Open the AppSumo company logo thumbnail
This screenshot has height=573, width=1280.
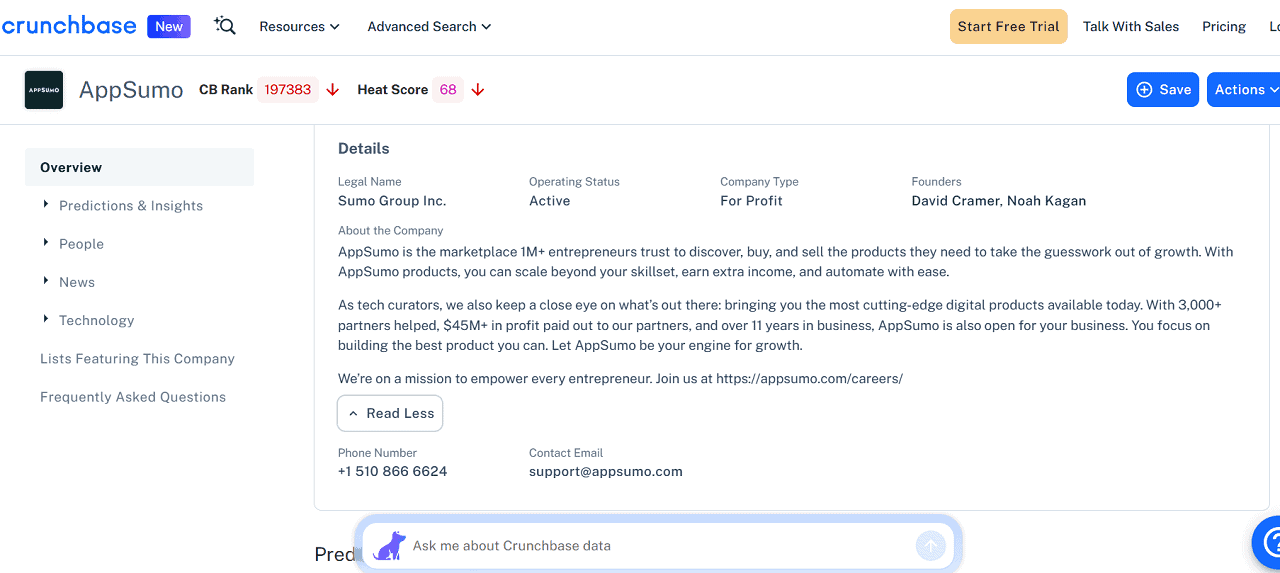(44, 90)
